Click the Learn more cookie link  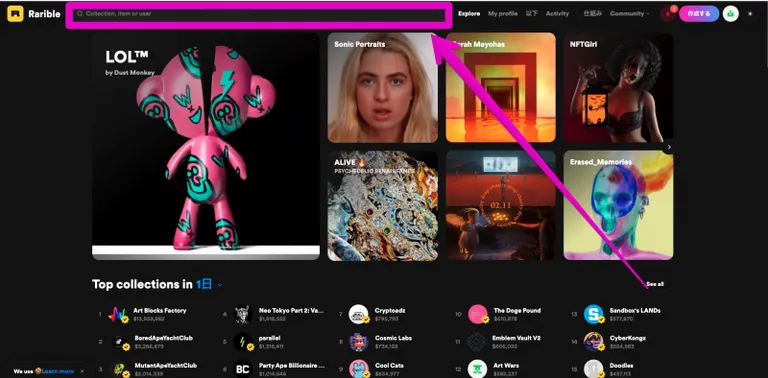58,371
